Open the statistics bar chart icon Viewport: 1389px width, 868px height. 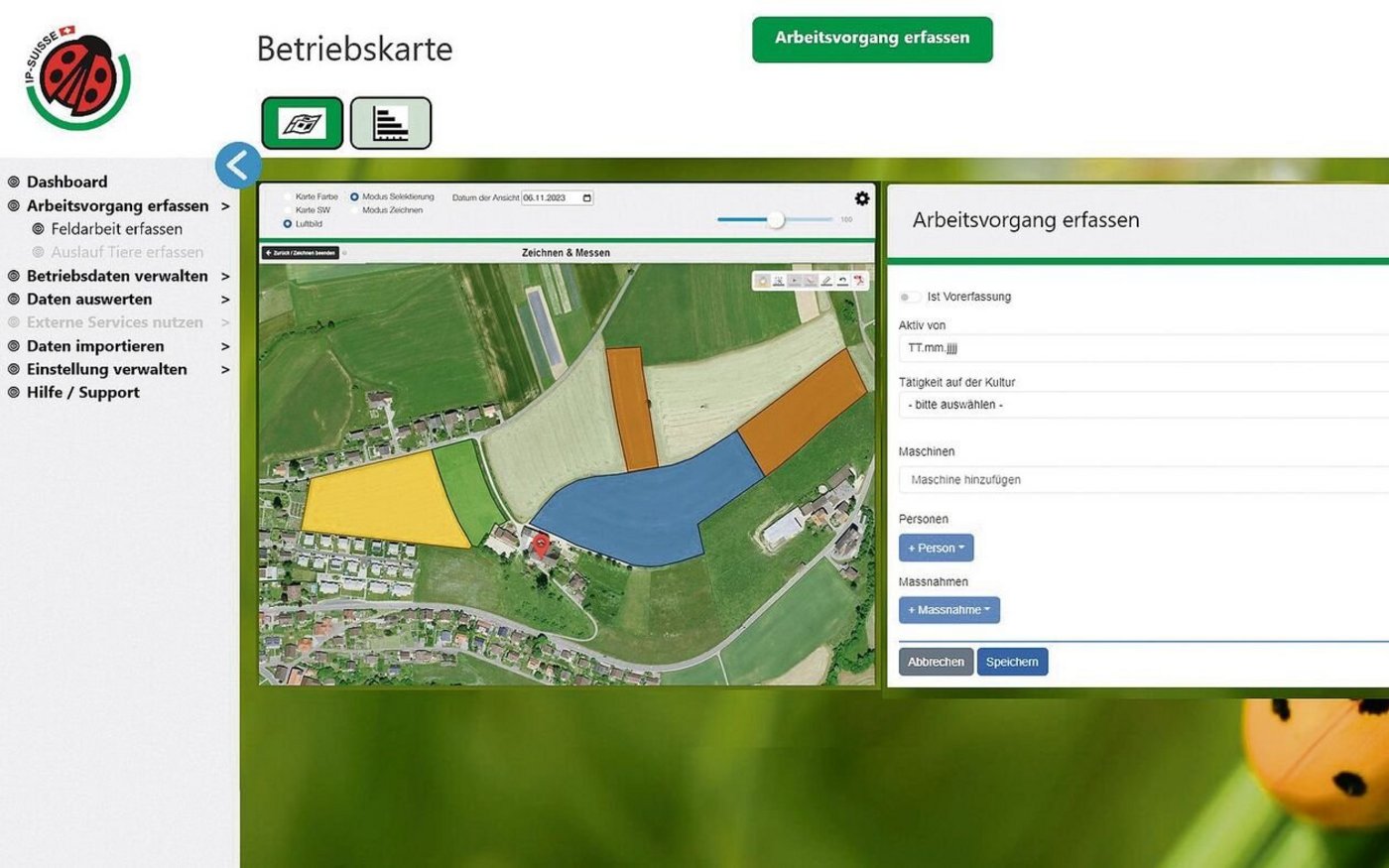click(x=391, y=123)
